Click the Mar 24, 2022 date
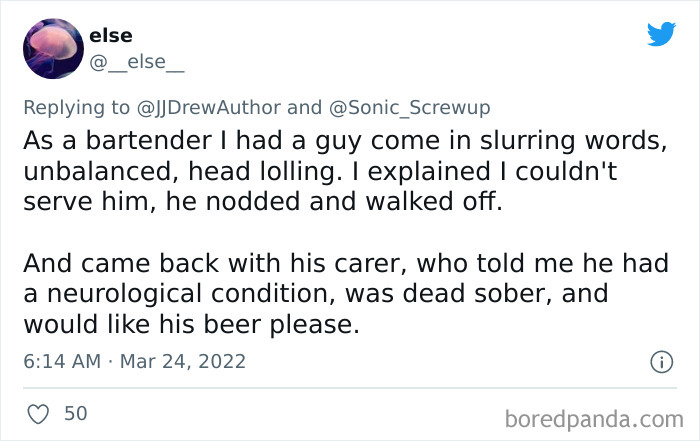The image size is (700, 441). (x=180, y=361)
